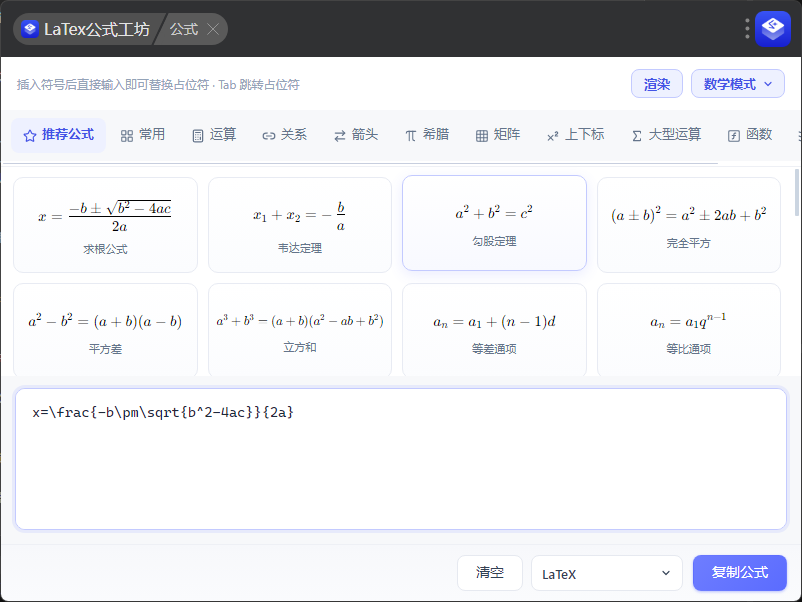The height and width of the screenshot is (602, 802).
Task: Show the 箭头 arrows tab
Action: coord(355,135)
